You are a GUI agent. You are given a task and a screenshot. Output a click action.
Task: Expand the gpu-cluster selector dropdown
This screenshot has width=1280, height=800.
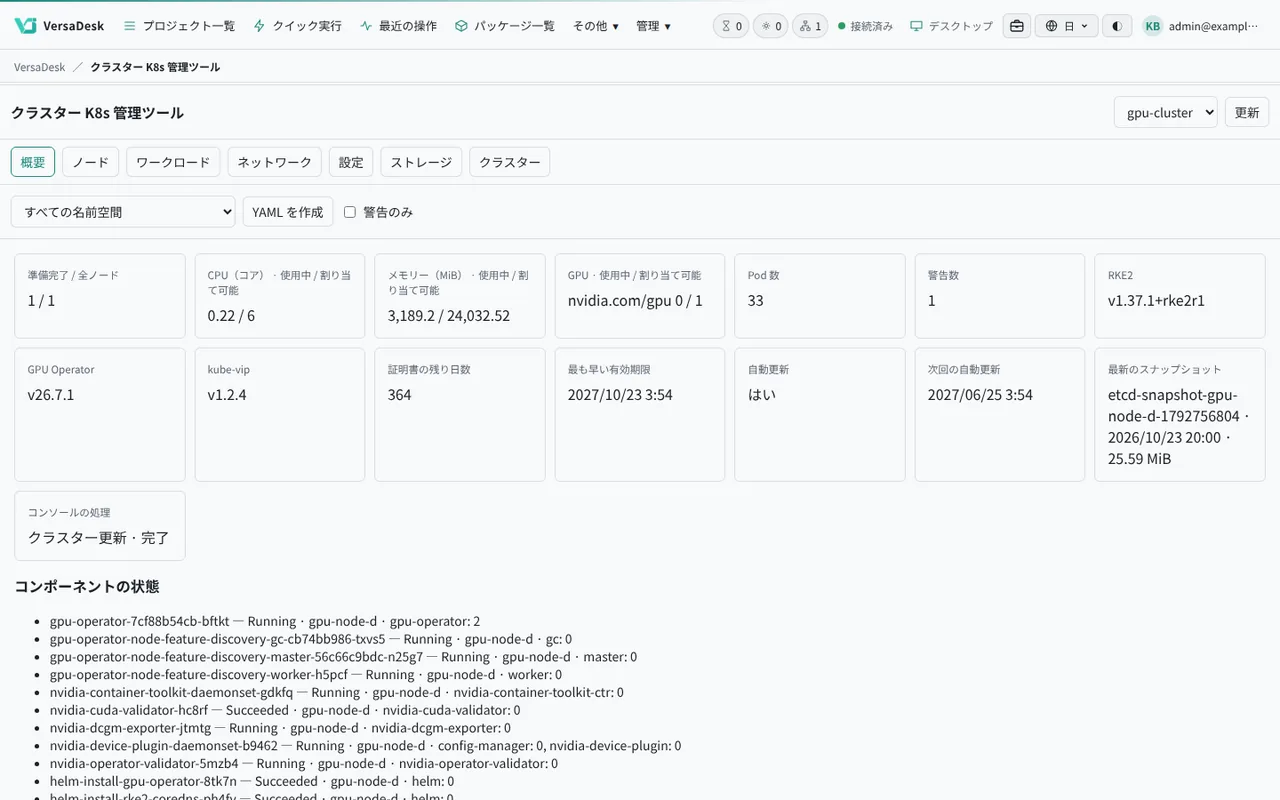pyautogui.click(x=1166, y=112)
